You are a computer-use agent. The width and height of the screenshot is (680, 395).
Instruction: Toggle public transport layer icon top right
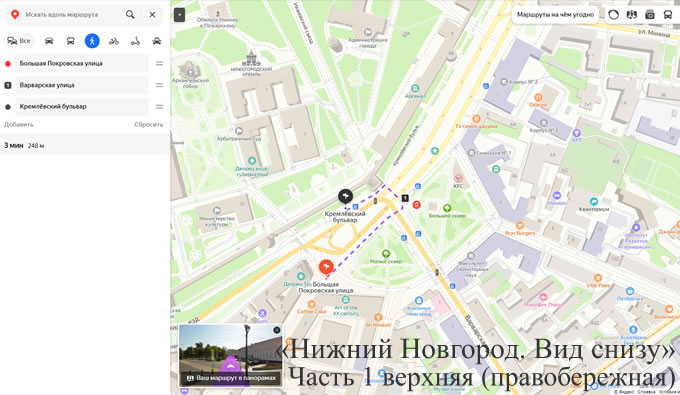pos(668,15)
